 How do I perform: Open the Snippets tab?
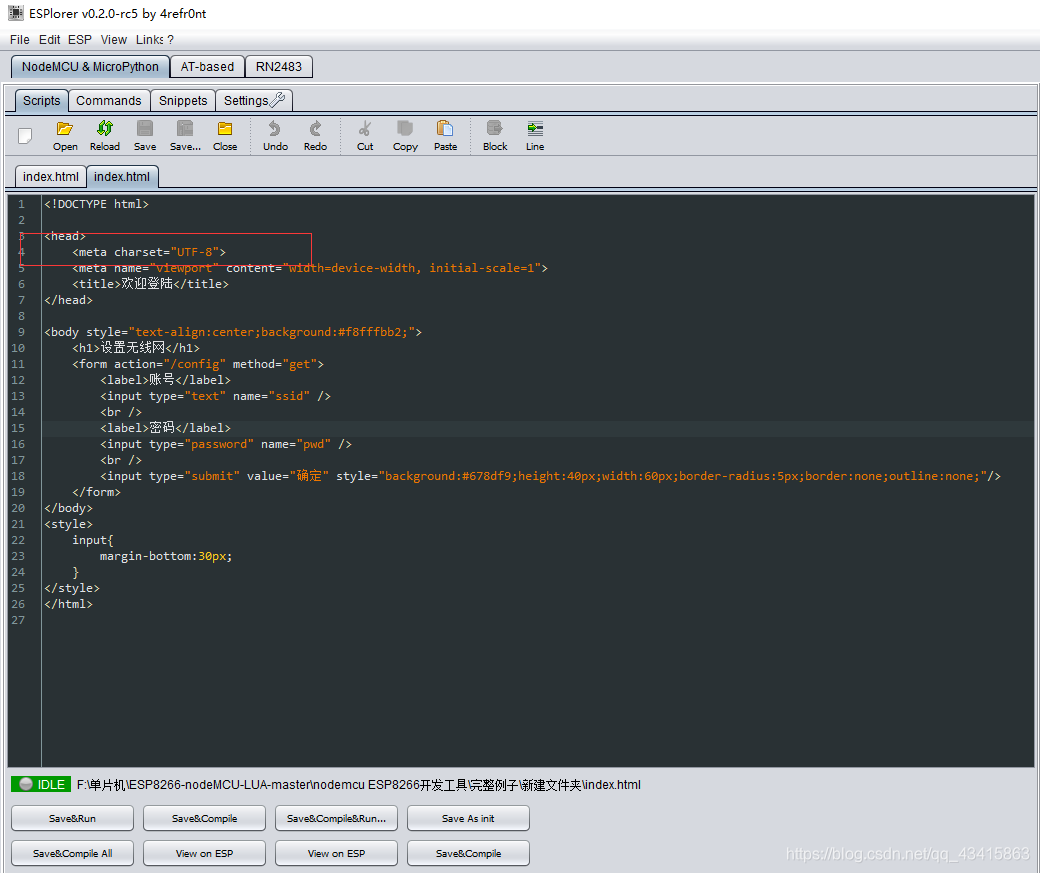183,100
